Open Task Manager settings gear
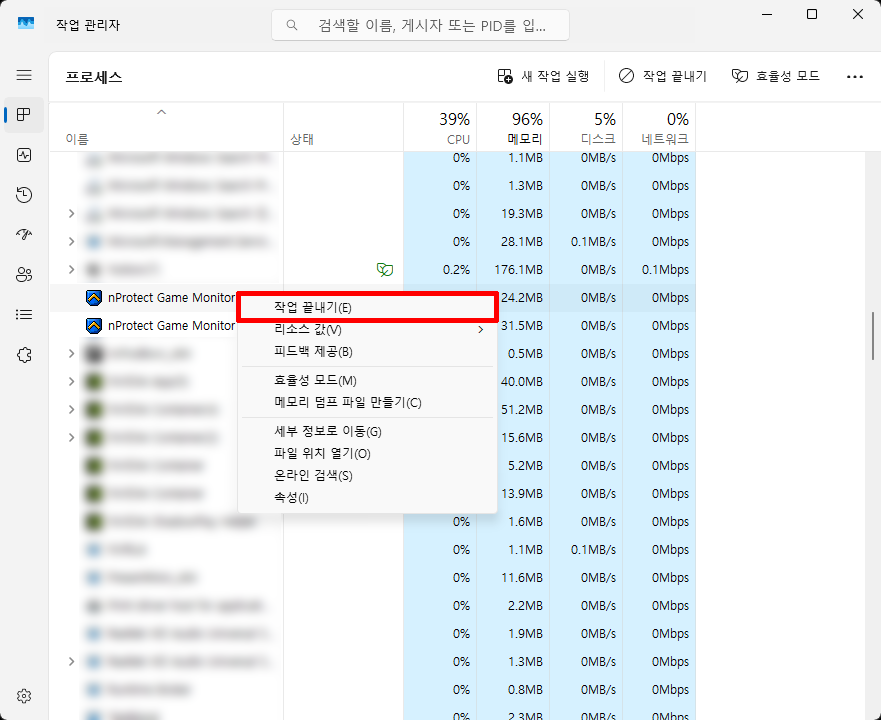881x720 pixels. click(x=24, y=696)
